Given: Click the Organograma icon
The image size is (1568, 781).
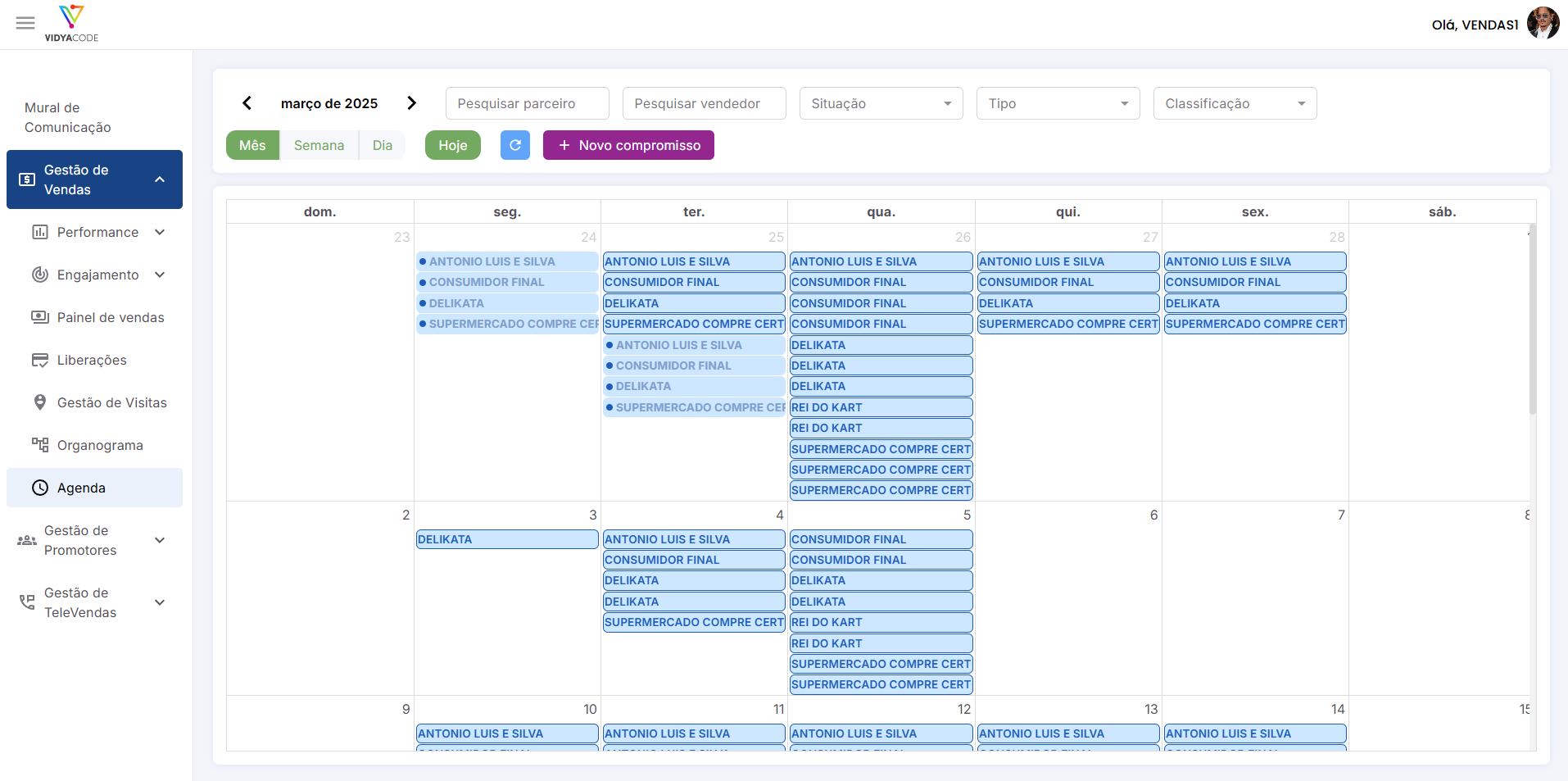Looking at the screenshot, I should (40, 445).
